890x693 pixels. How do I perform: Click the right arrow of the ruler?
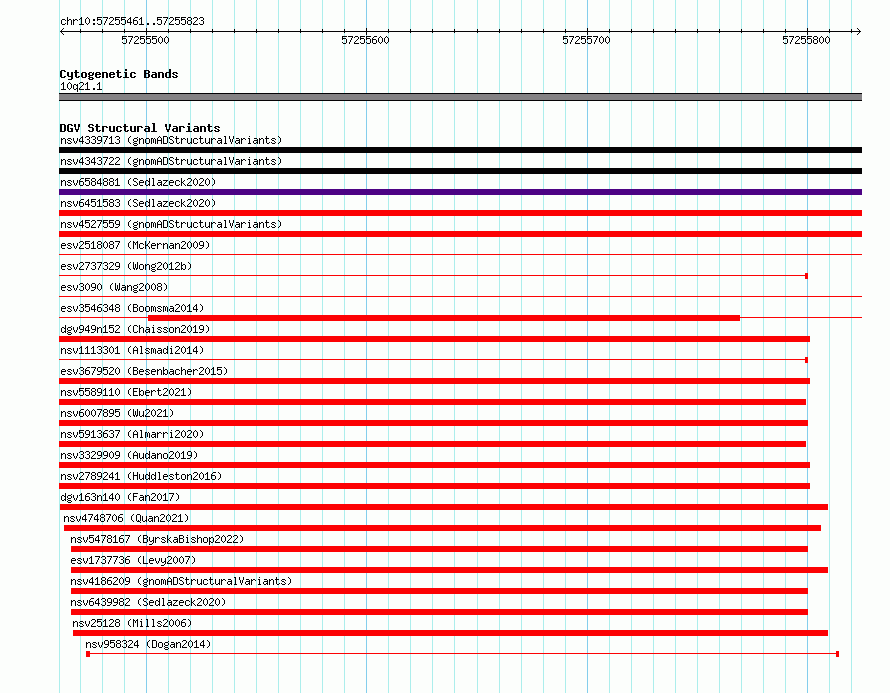[858, 32]
